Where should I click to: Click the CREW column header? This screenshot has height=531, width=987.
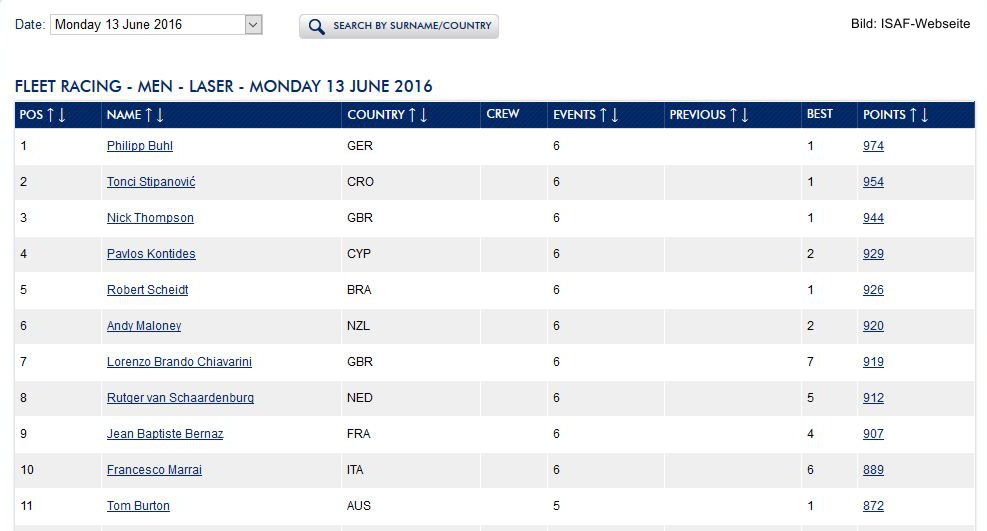tap(503, 114)
